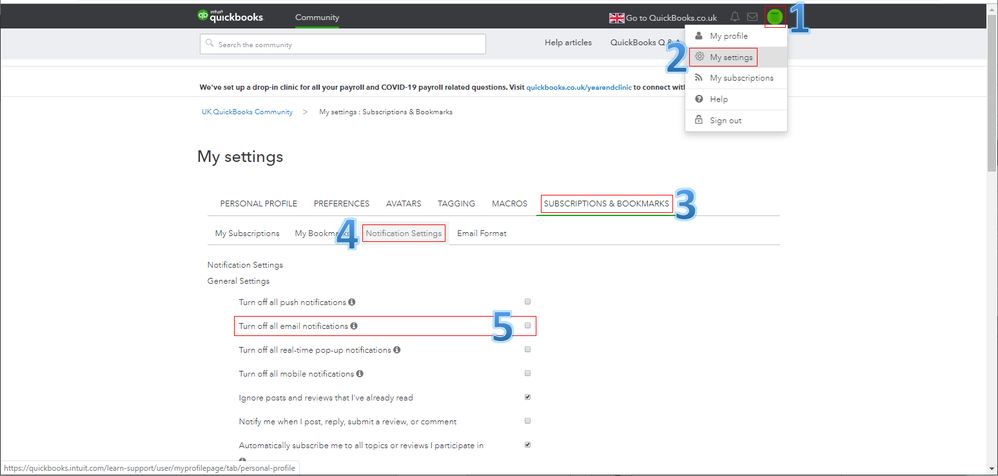The image size is (998, 476).
Task: Click the UK flag icon
Action: tap(616, 18)
